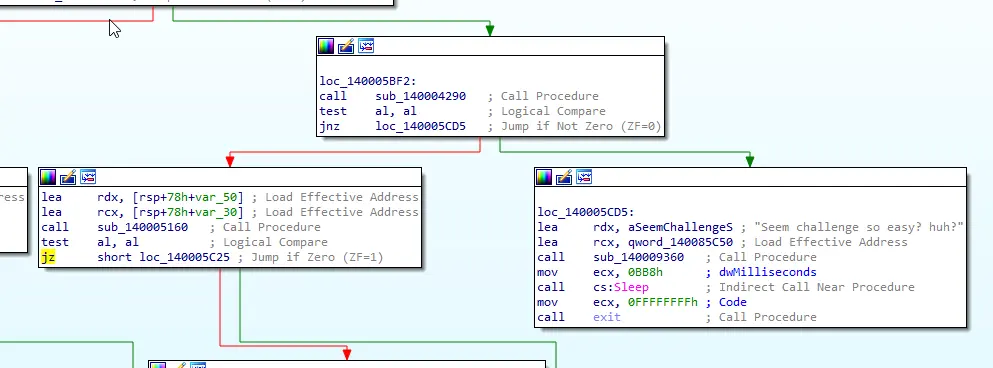The height and width of the screenshot is (368, 993).
Task: Click group-nodes icon on loc_140005BF2 node
Action: 366,46
